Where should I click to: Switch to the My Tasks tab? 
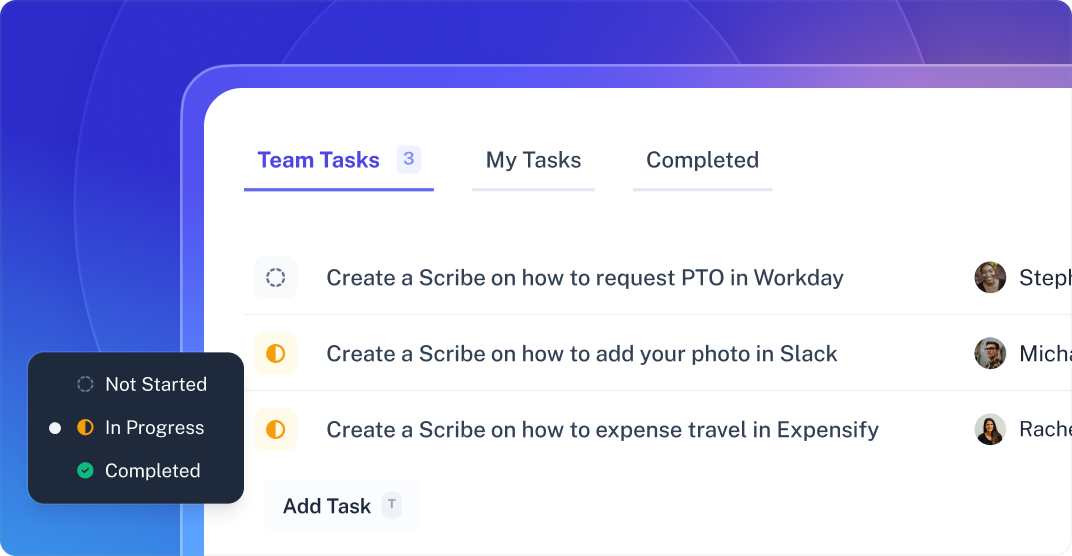tap(533, 160)
